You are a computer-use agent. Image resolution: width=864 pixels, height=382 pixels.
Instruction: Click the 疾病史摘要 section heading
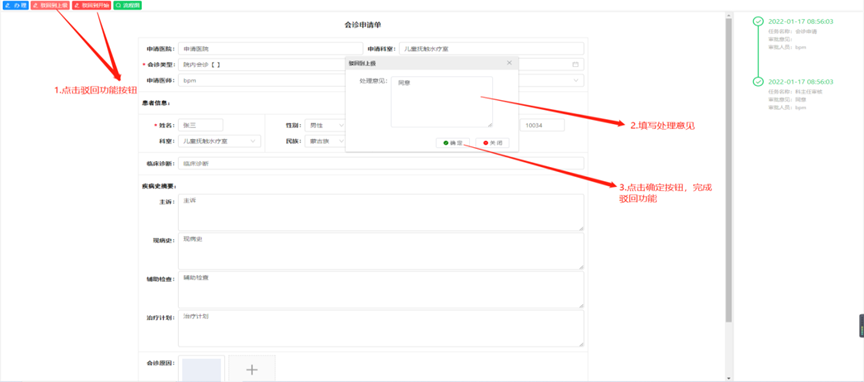click(159, 186)
